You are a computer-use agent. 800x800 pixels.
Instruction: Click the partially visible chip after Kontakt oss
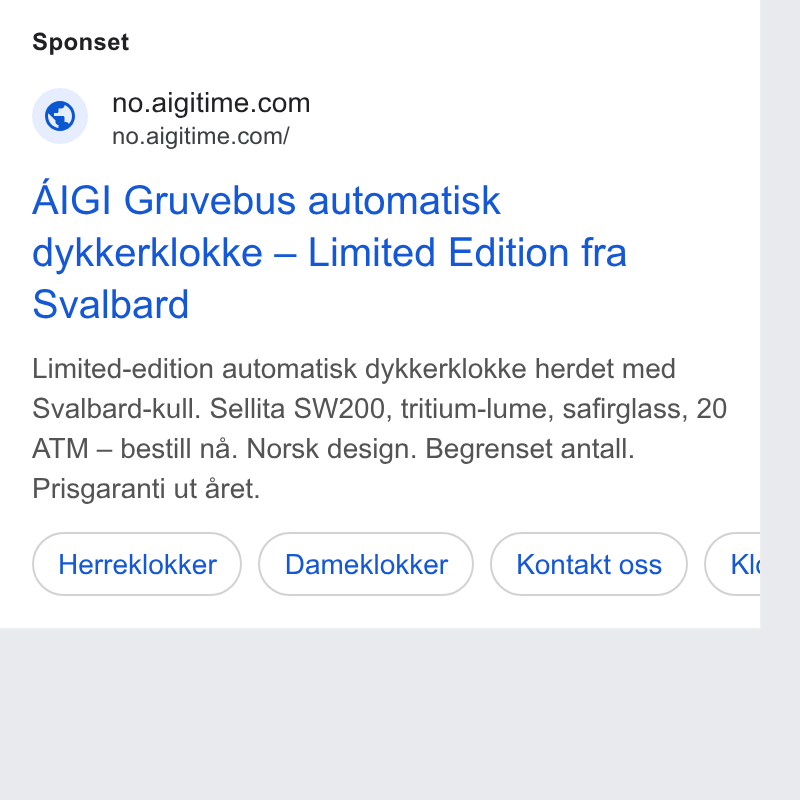pos(733,564)
